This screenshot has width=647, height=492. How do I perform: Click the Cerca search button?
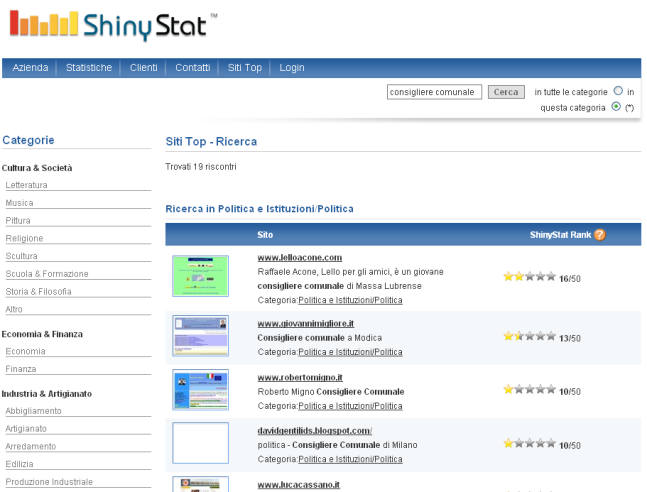506,92
